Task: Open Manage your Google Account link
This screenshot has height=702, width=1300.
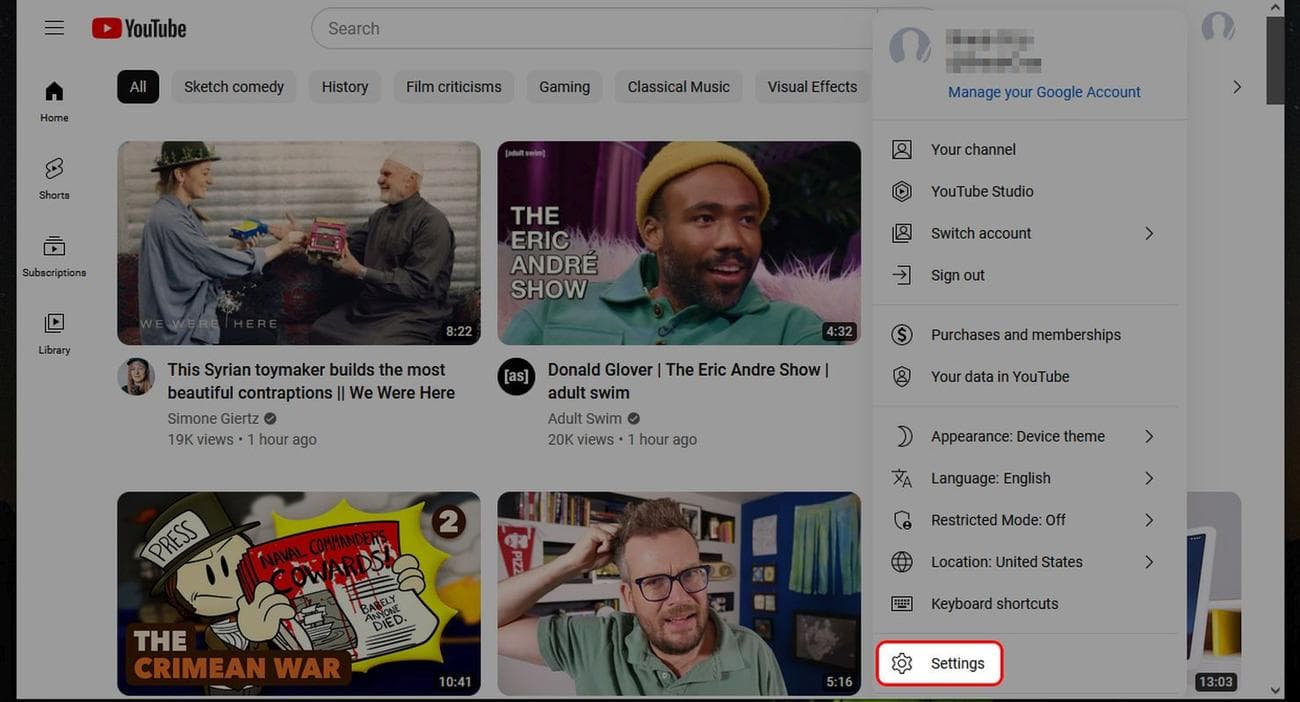Action: [1044, 91]
